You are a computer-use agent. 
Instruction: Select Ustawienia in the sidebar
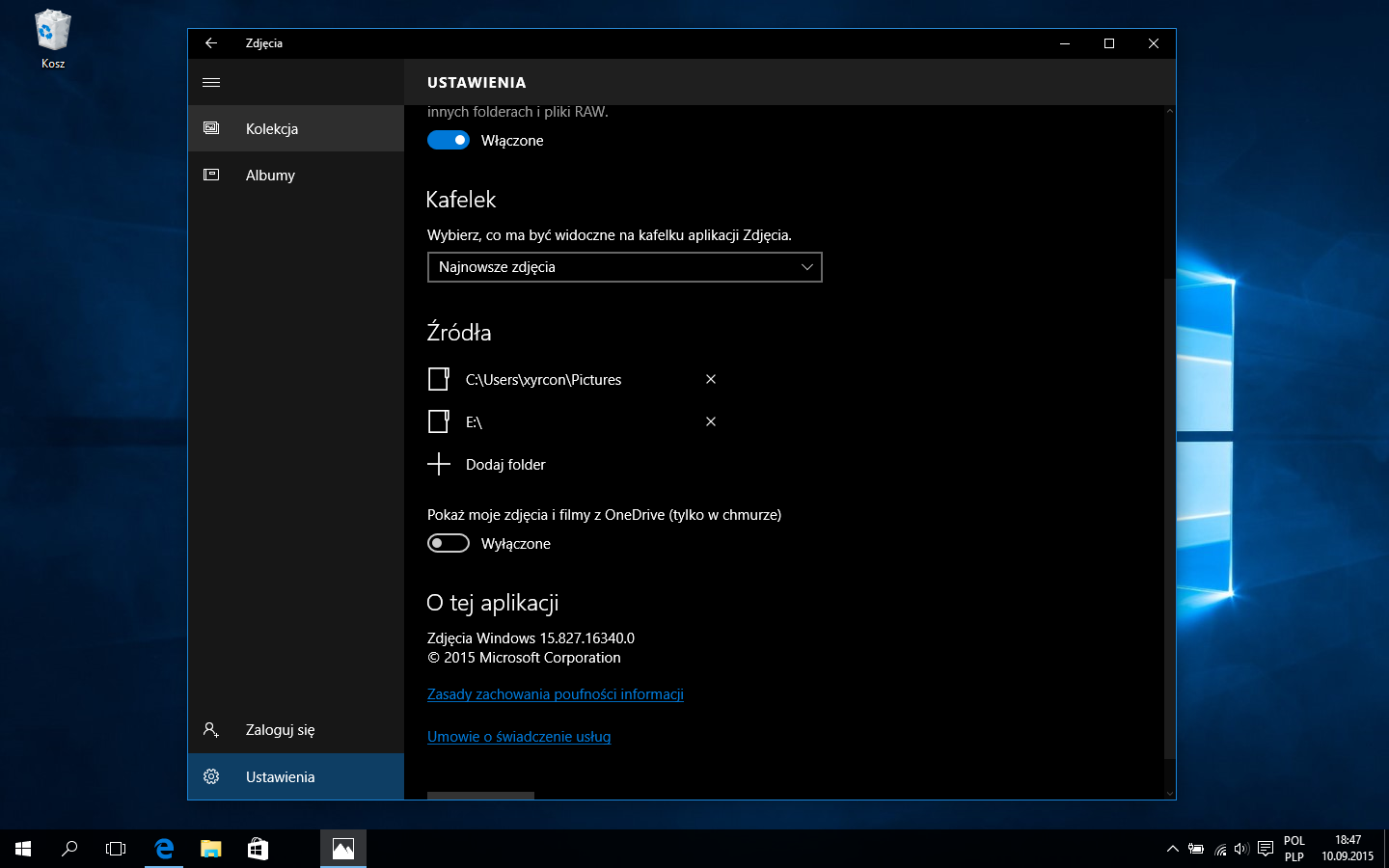click(296, 776)
